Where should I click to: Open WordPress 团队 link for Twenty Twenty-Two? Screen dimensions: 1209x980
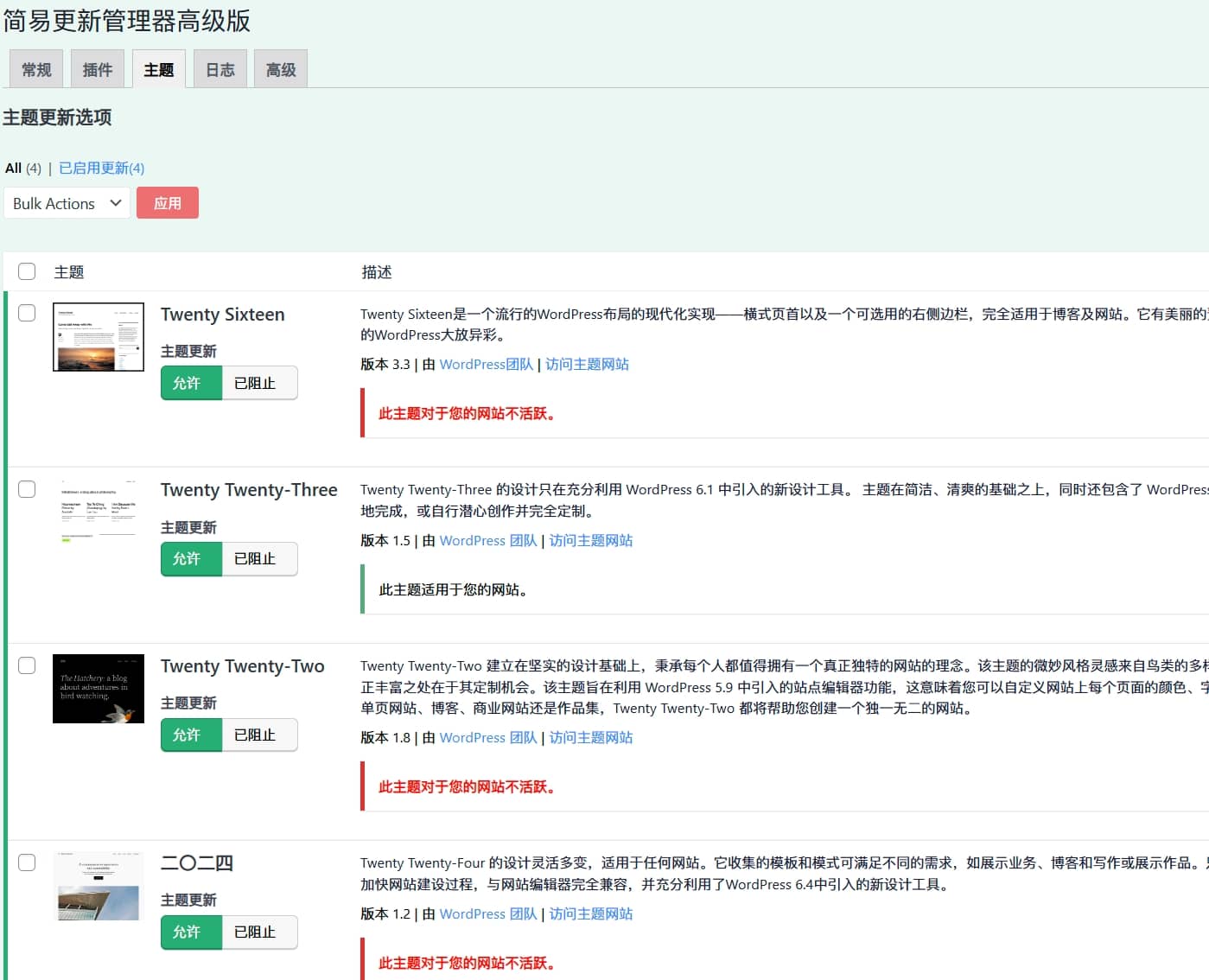tap(488, 738)
